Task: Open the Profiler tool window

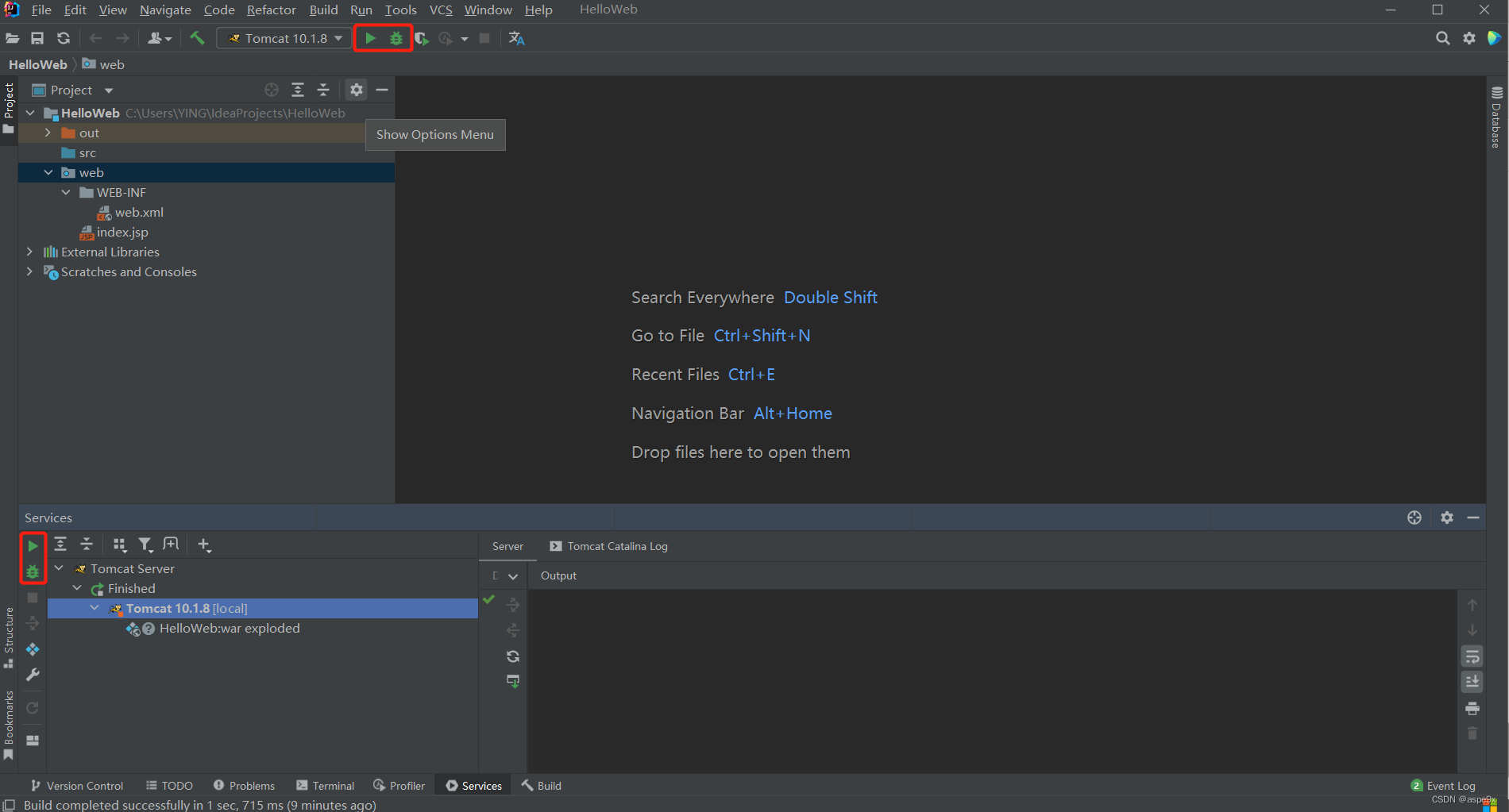Action: pyautogui.click(x=399, y=786)
